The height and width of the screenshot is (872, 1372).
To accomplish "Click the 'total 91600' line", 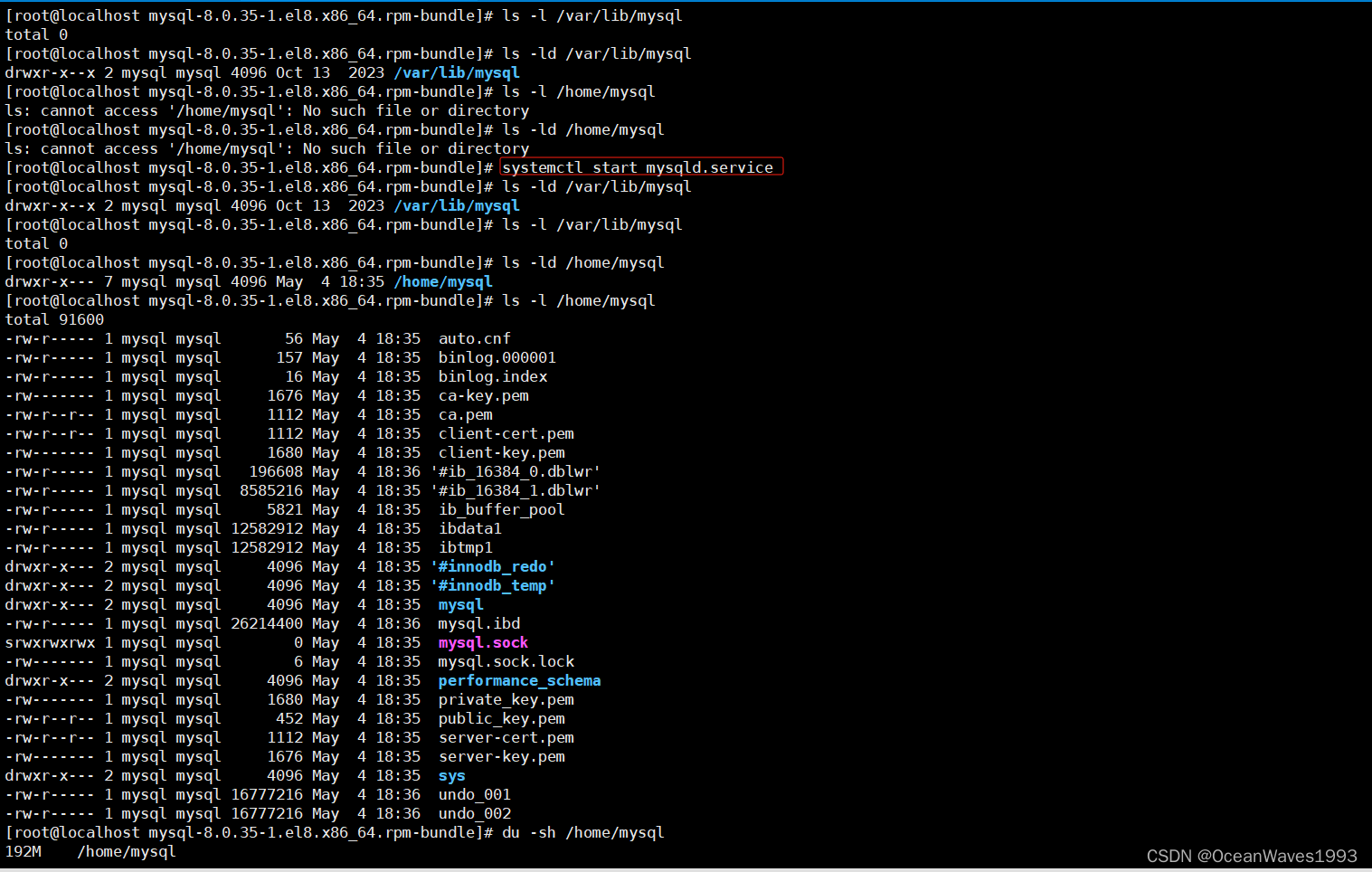I will click(54, 319).
